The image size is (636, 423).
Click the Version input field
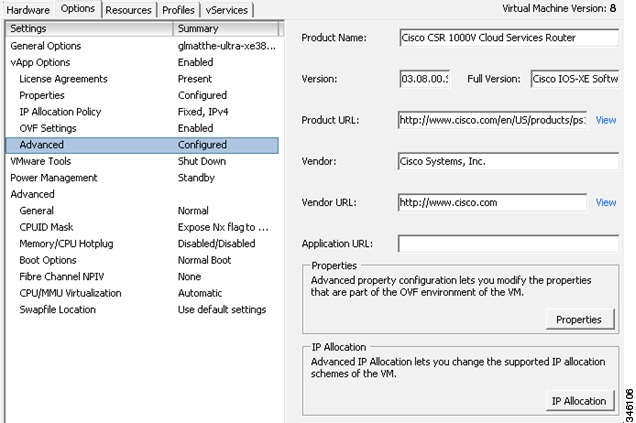(425, 79)
